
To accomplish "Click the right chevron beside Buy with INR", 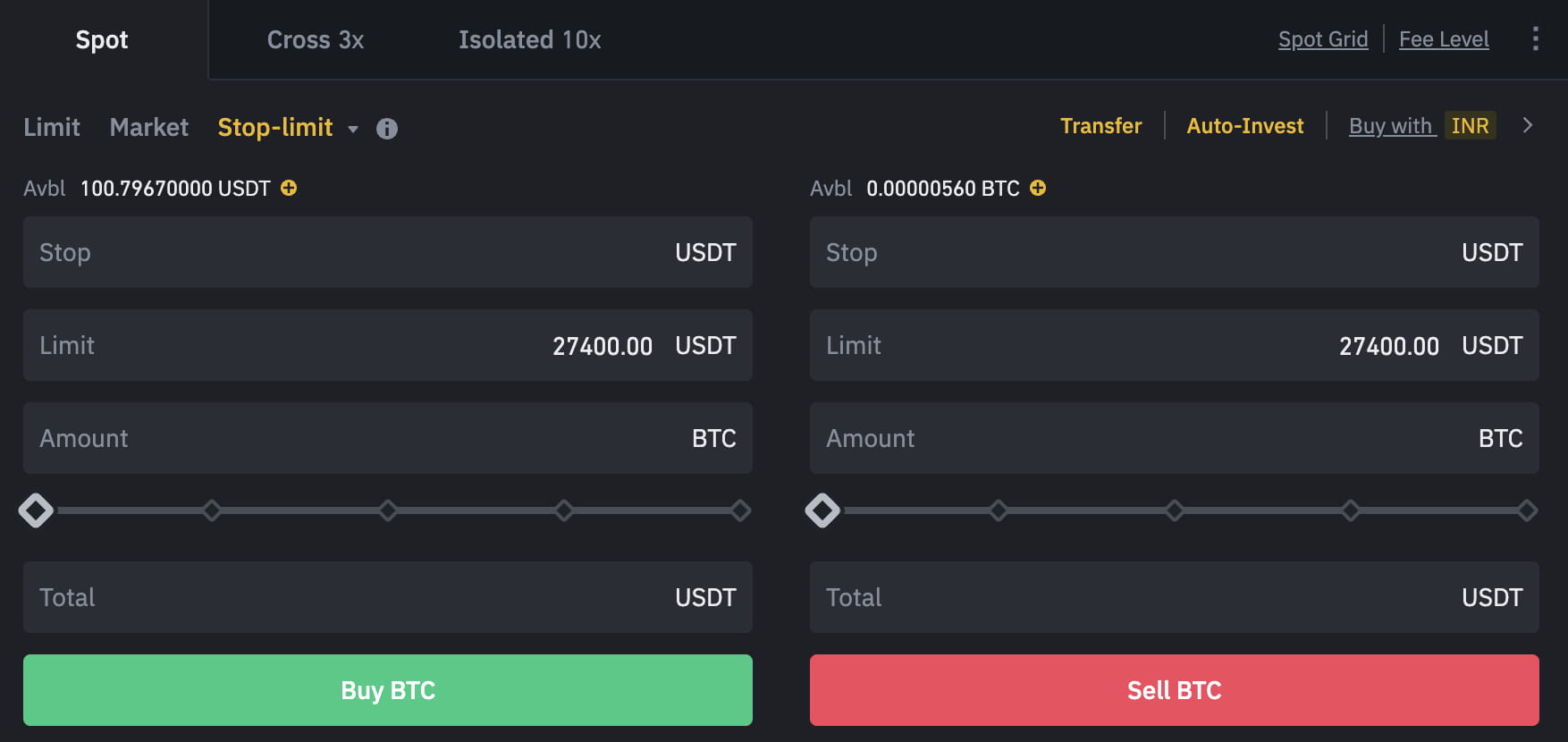I will (1528, 126).
